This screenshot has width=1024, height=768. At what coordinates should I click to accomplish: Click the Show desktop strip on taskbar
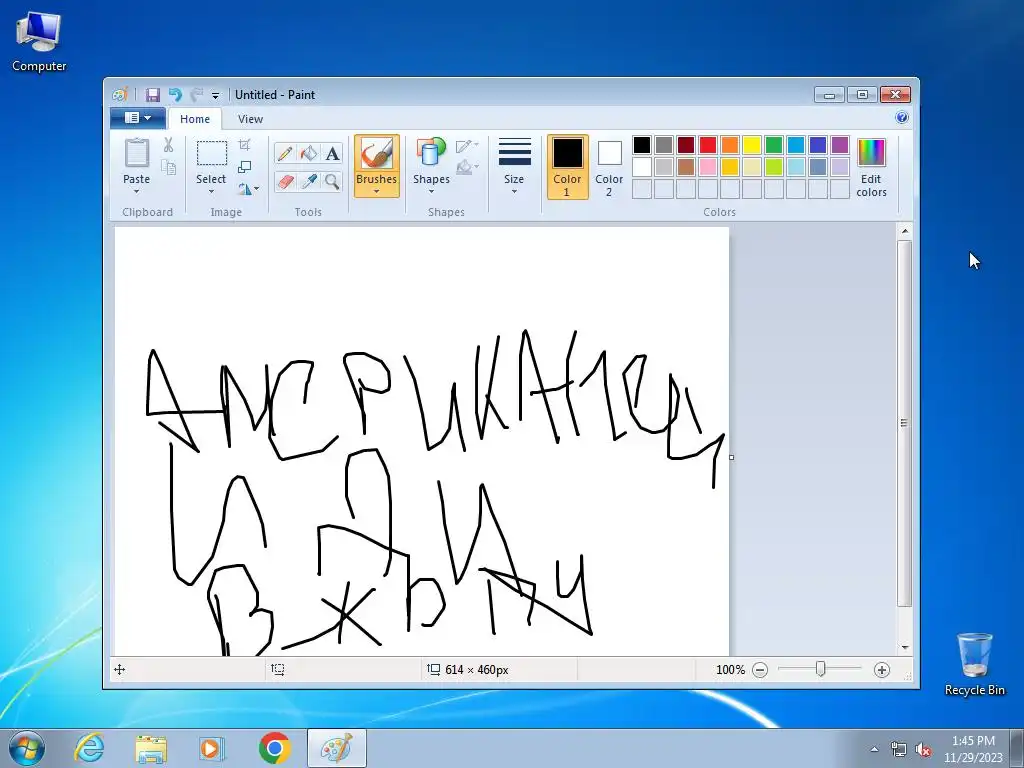(1017, 748)
